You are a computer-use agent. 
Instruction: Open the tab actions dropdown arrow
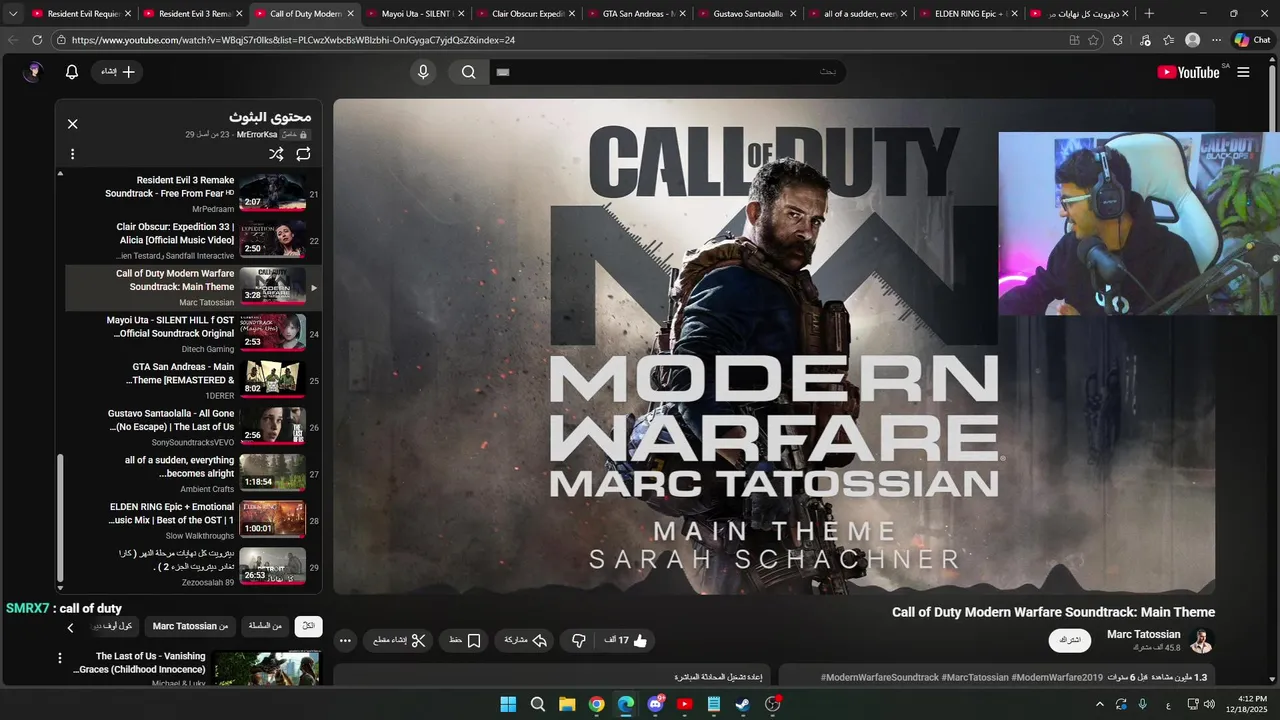pos(13,14)
